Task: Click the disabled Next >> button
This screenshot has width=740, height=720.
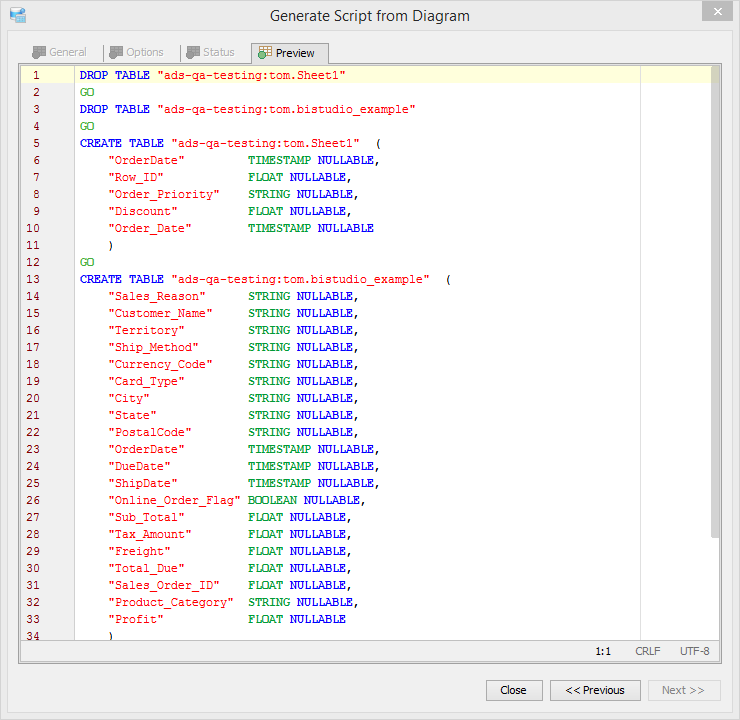Action: (684, 690)
